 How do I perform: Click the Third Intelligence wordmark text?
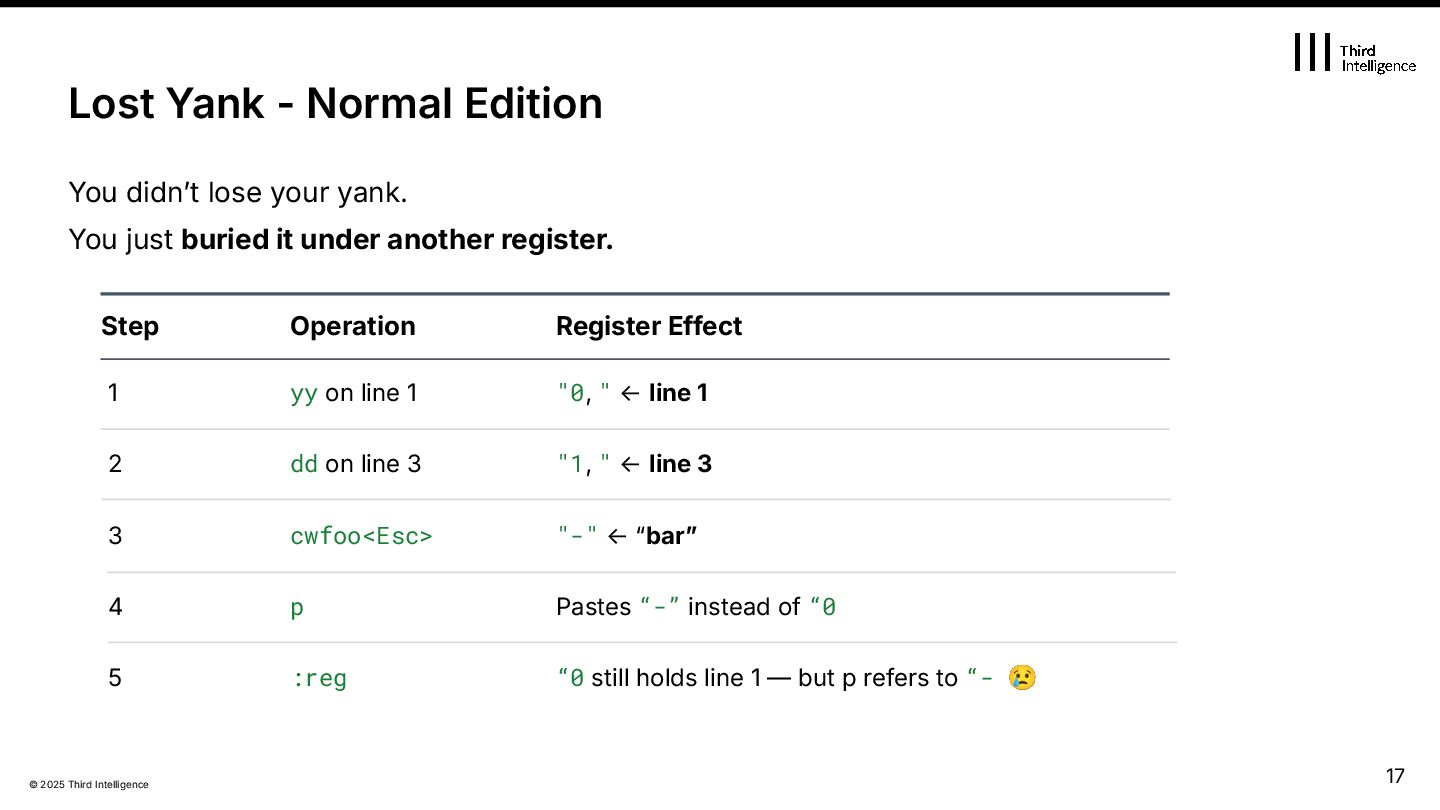(x=1377, y=58)
